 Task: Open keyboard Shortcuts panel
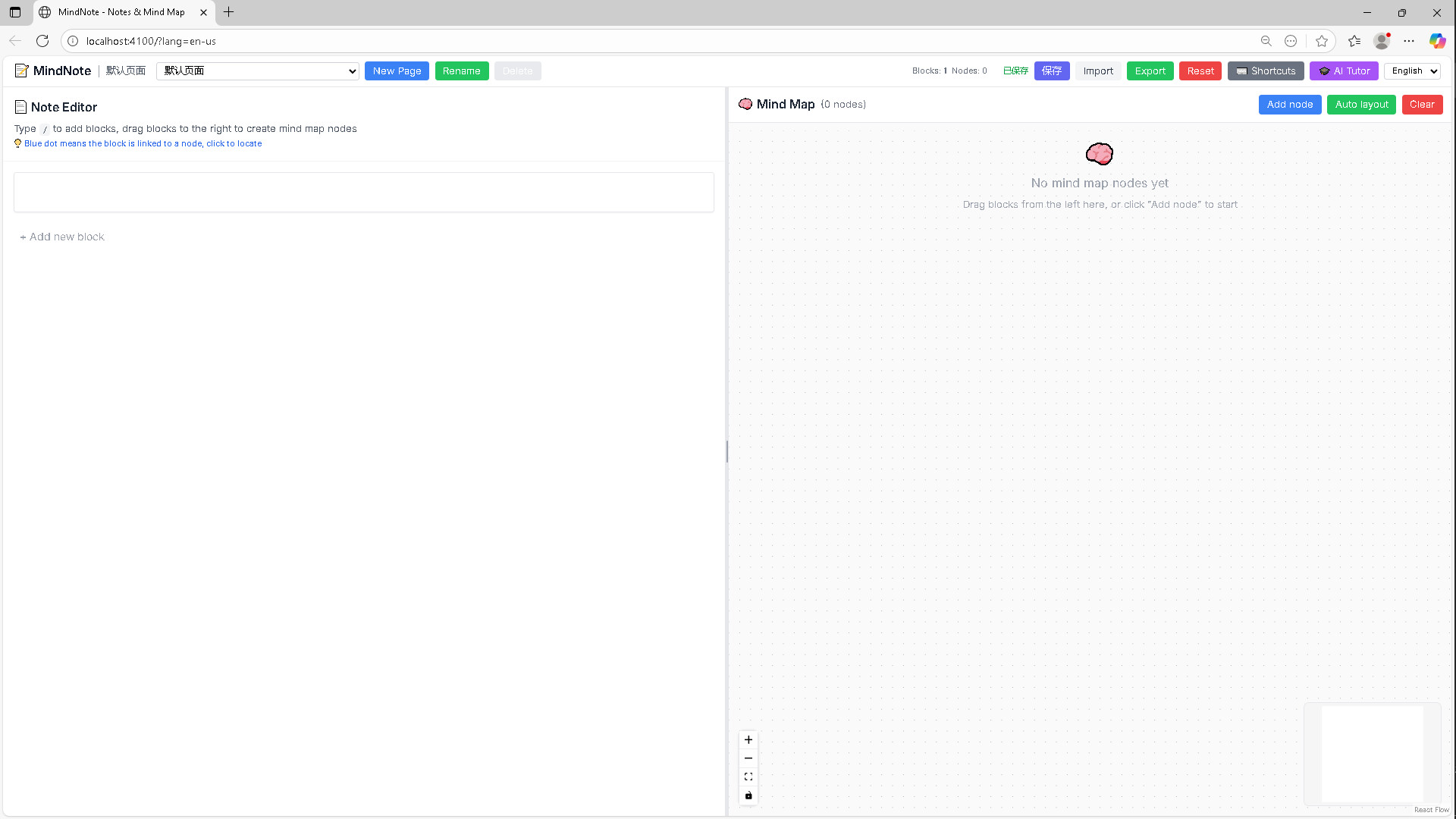tap(1265, 71)
